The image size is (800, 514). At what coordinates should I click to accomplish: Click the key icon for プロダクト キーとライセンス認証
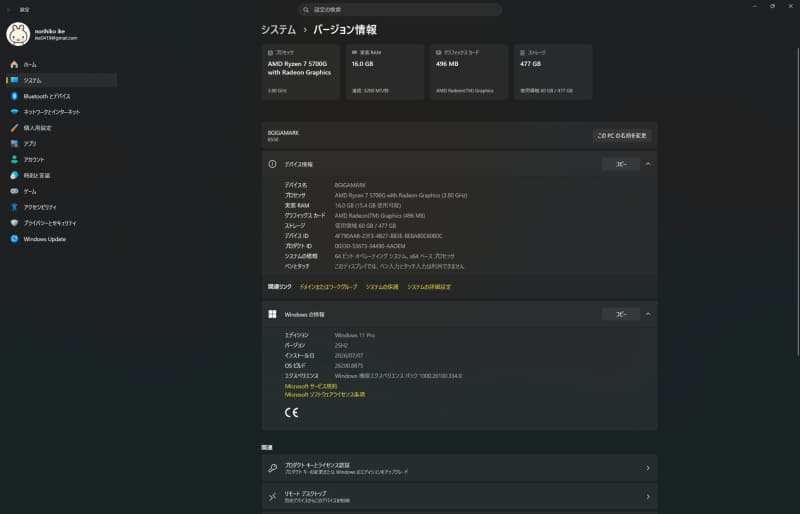[272, 468]
